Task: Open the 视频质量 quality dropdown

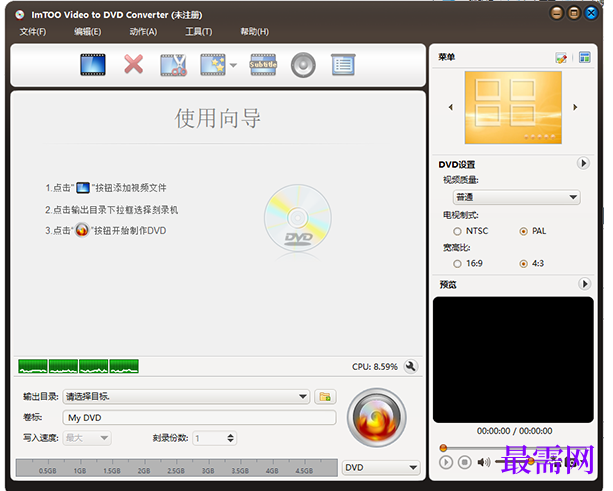Action: [516, 197]
